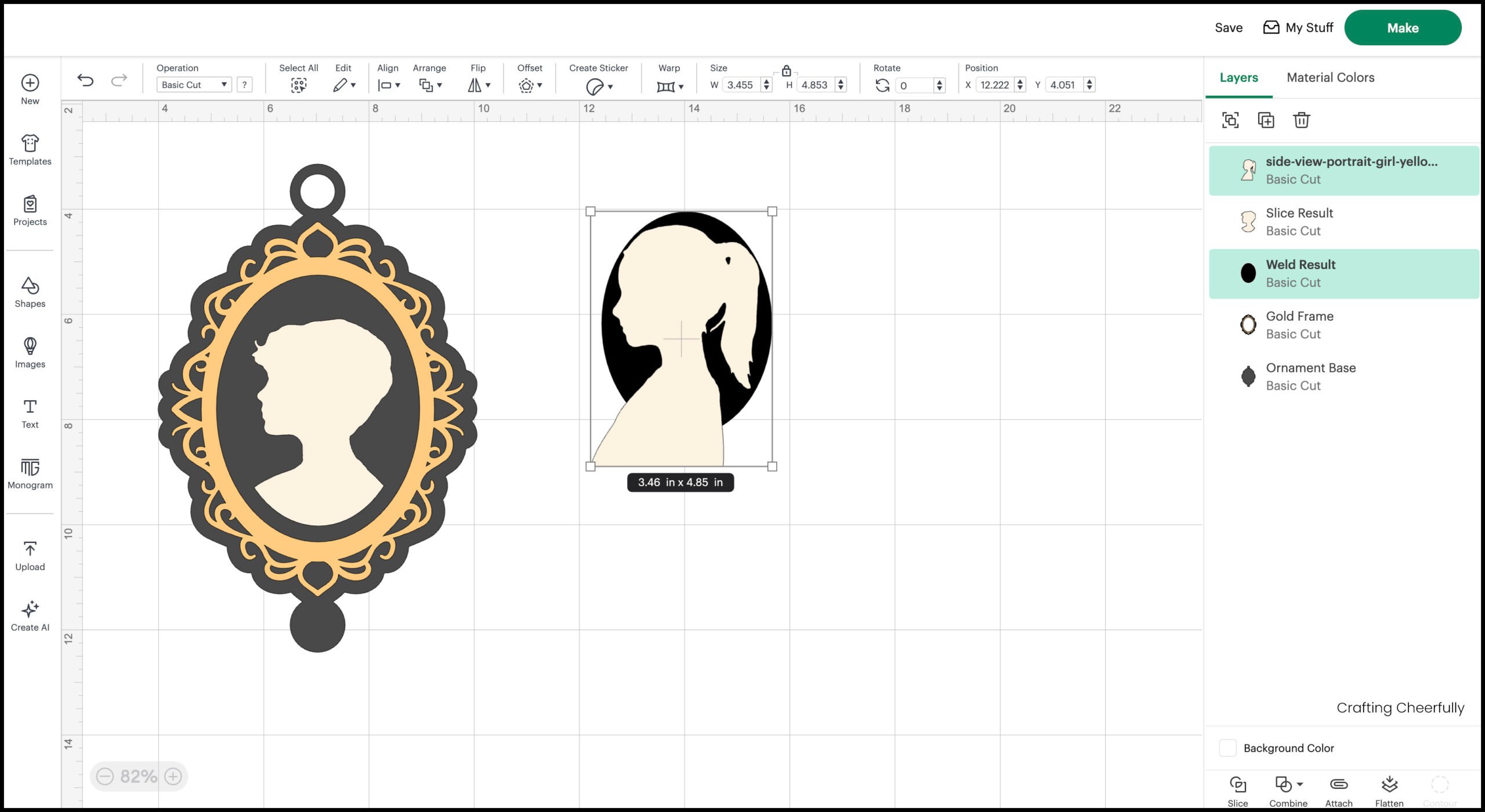The image size is (1485, 812).
Task: Open the Operation dropdown showing Basic Cut
Action: (194, 85)
